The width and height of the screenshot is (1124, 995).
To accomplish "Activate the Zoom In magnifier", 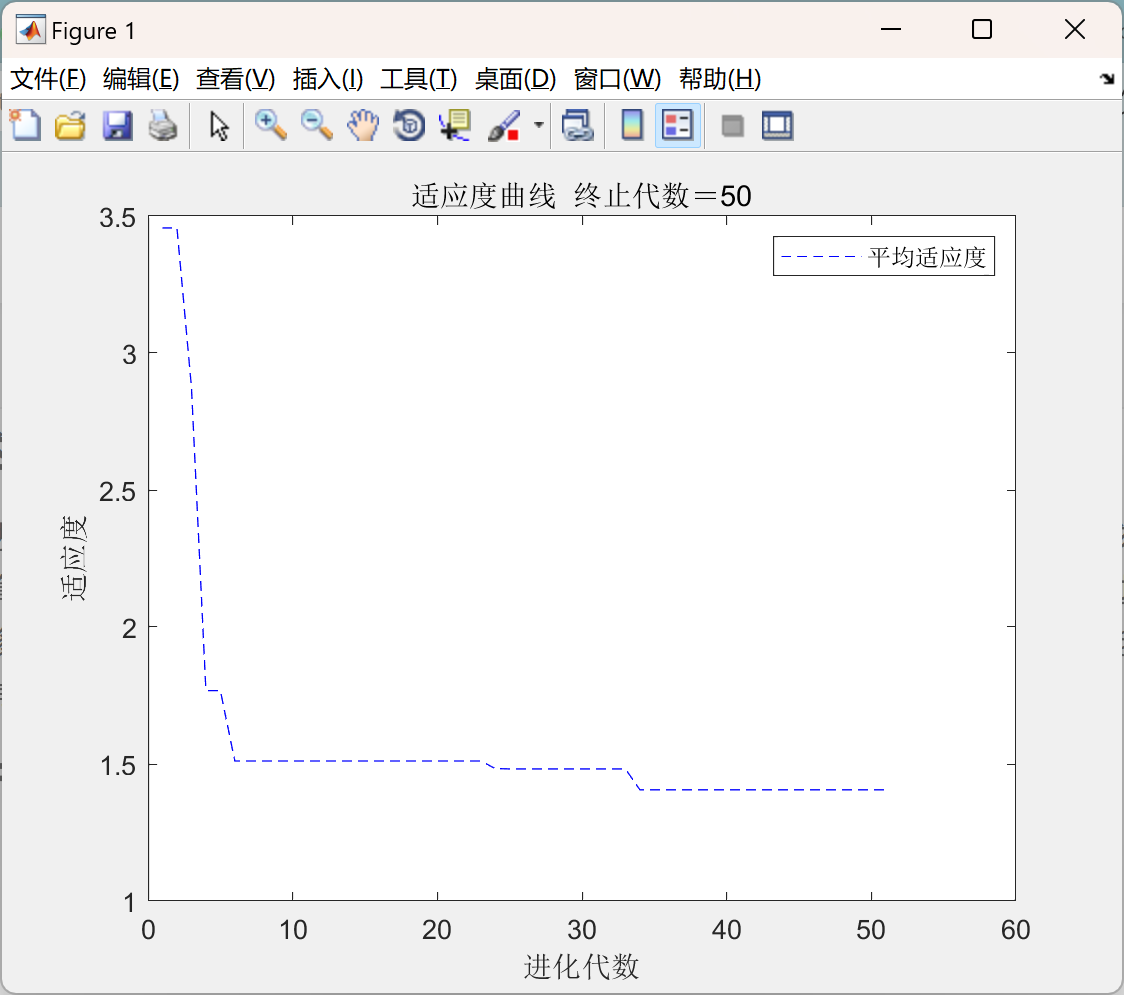I will coord(271,125).
